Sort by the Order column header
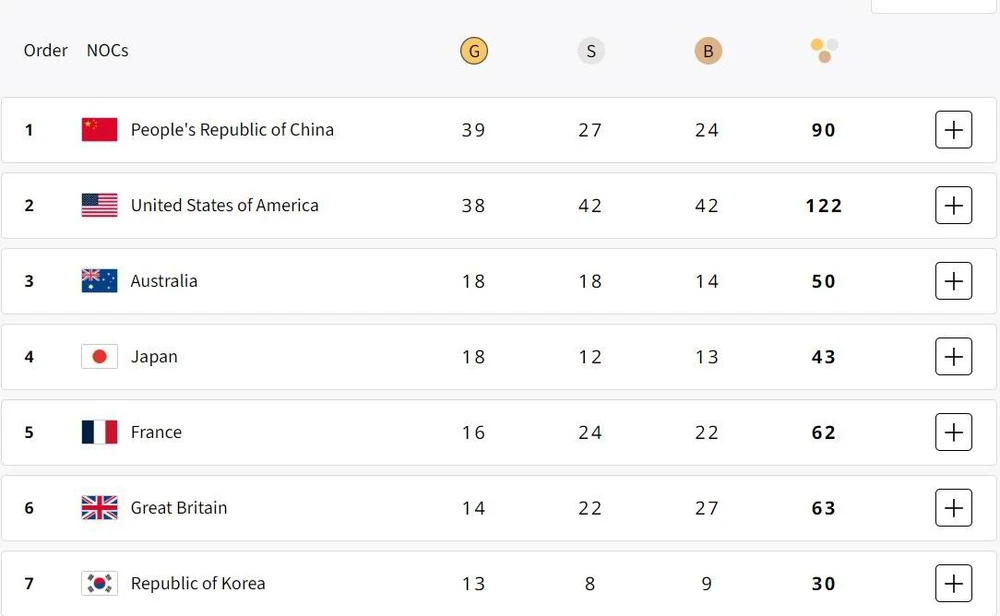This screenshot has height=616, width=1000. 46,50
